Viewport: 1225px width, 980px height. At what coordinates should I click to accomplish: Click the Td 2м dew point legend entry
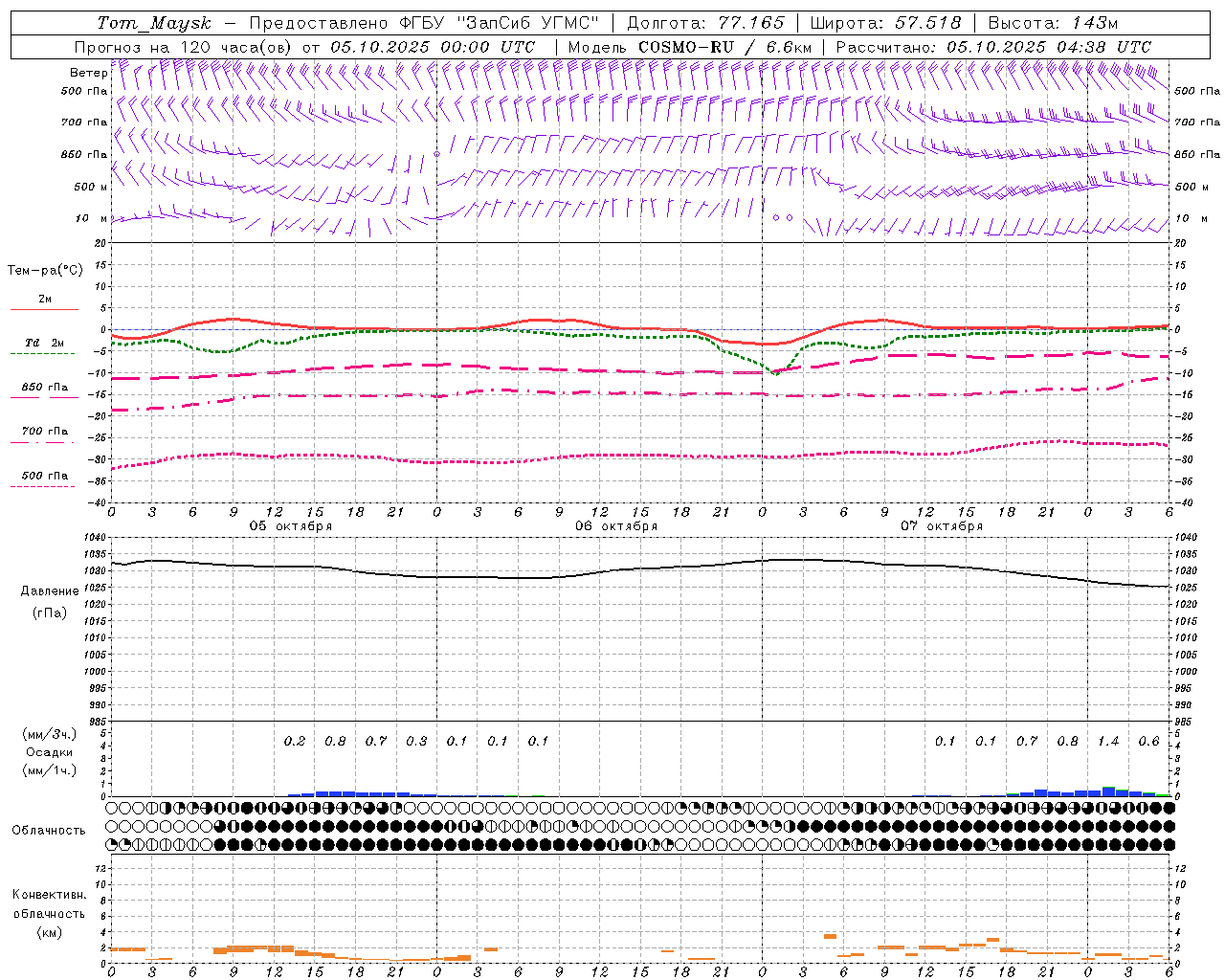pyautogui.click(x=44, y=343)
